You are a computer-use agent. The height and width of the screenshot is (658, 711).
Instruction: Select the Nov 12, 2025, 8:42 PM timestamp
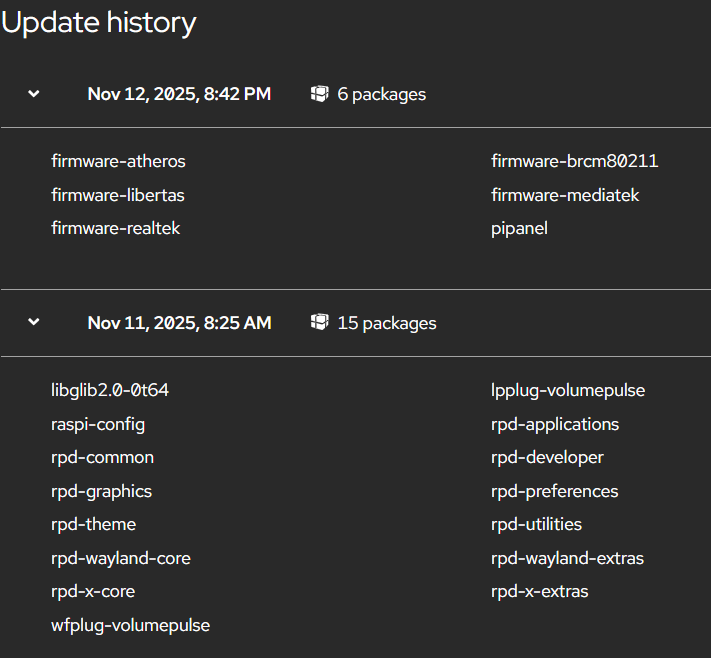pyautogui.click(x=179, y=94)
